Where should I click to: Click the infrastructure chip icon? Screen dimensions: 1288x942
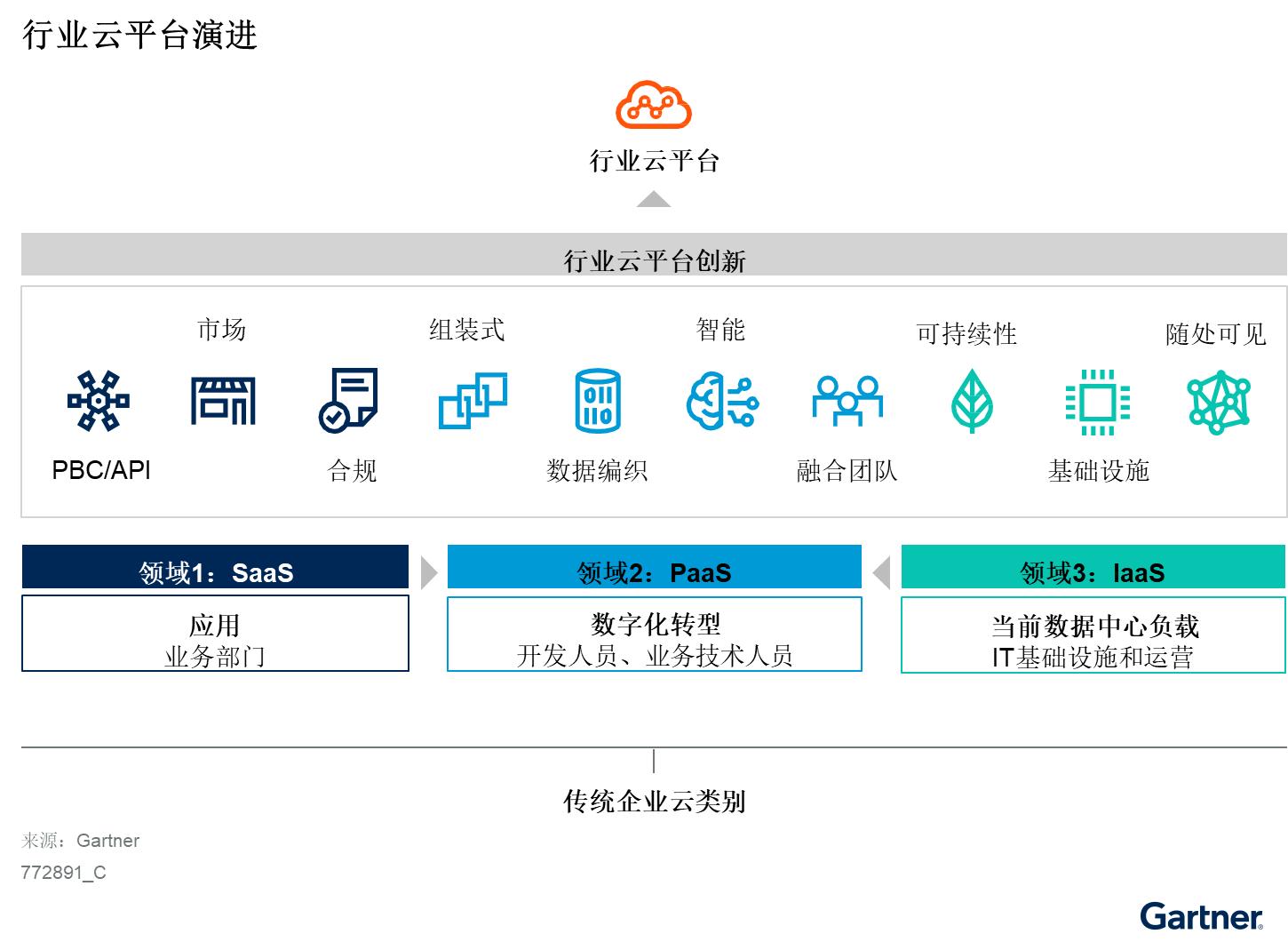click(1098, 402)
